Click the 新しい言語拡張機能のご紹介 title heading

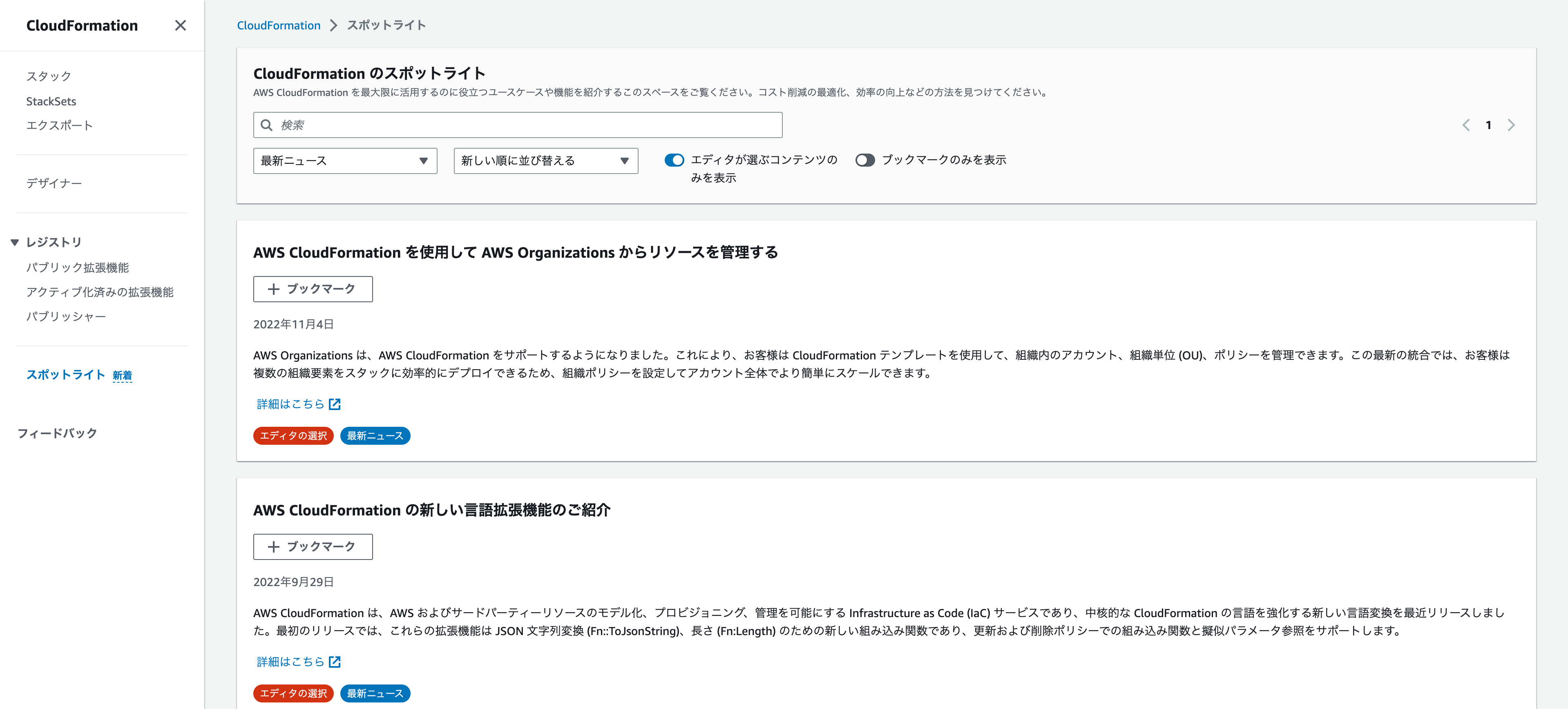(431, 510)
